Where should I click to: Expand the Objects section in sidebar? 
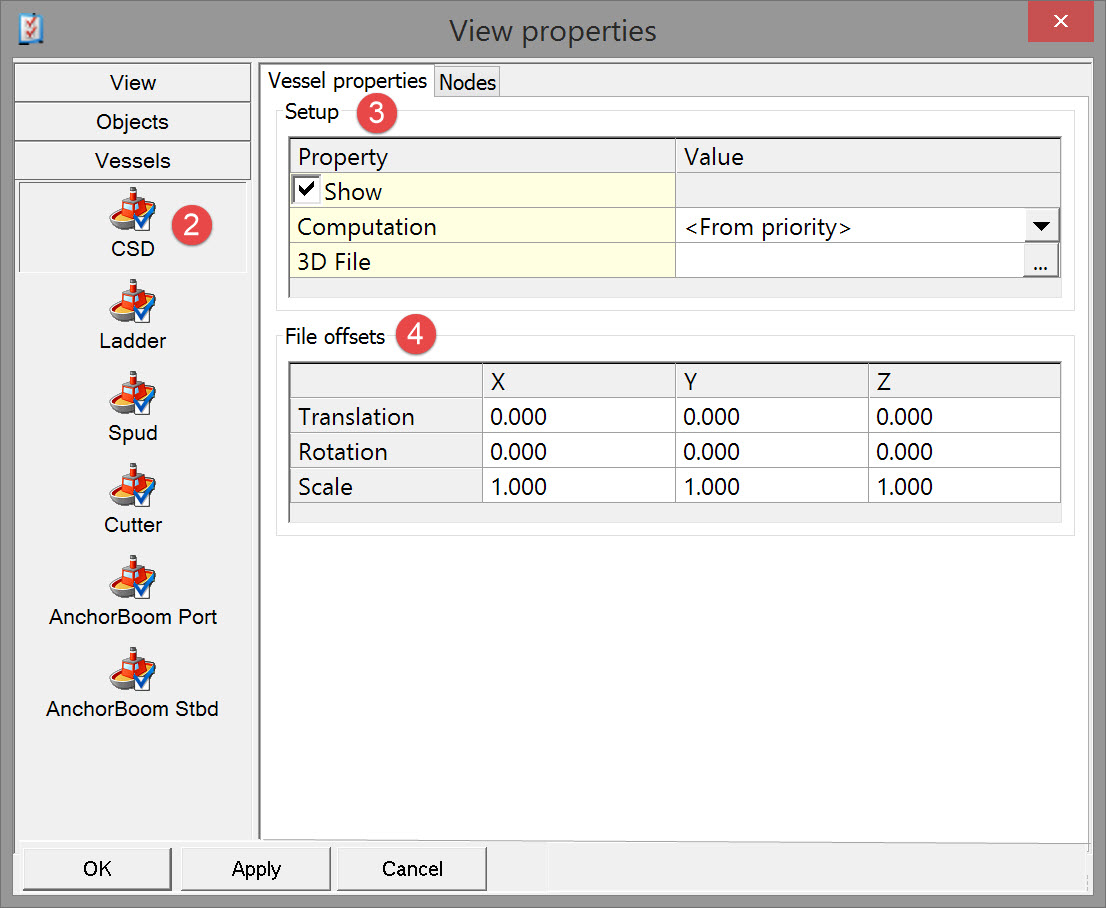133,122
